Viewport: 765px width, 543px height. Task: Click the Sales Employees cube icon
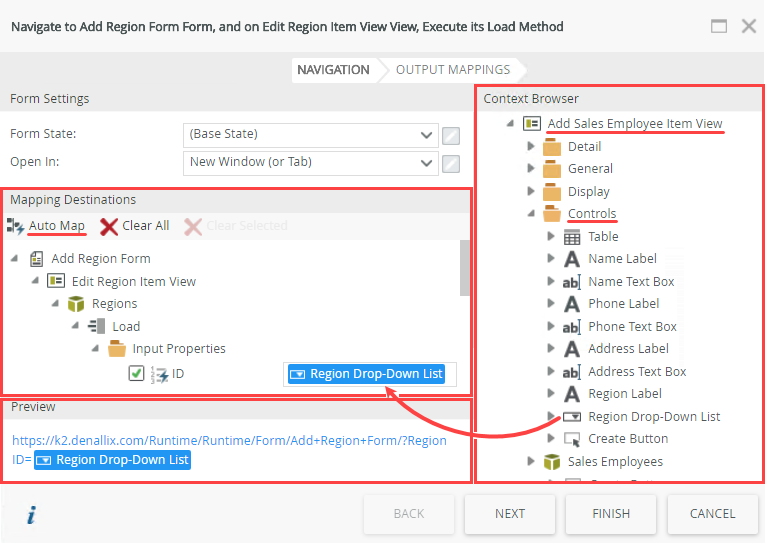tap(552, 462)
